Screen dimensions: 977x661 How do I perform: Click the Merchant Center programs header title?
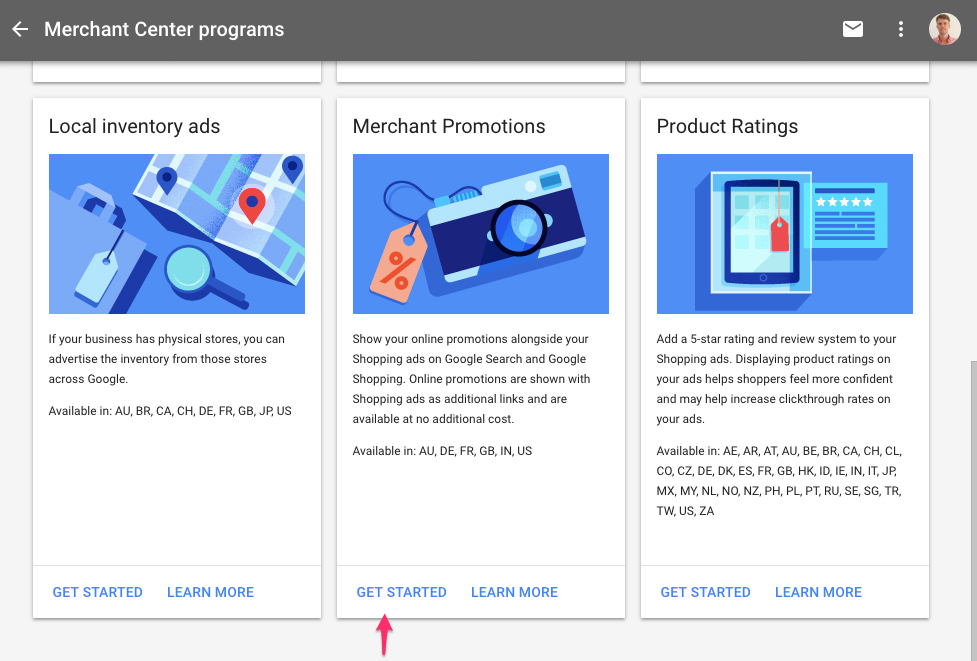click(x=164, y=29)
